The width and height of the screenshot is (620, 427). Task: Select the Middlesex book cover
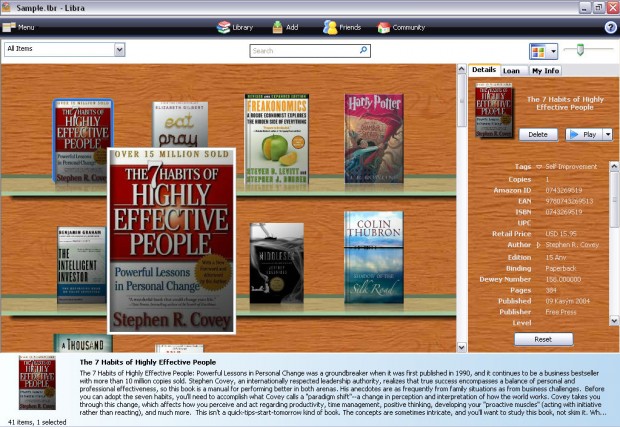click(276, 263)
